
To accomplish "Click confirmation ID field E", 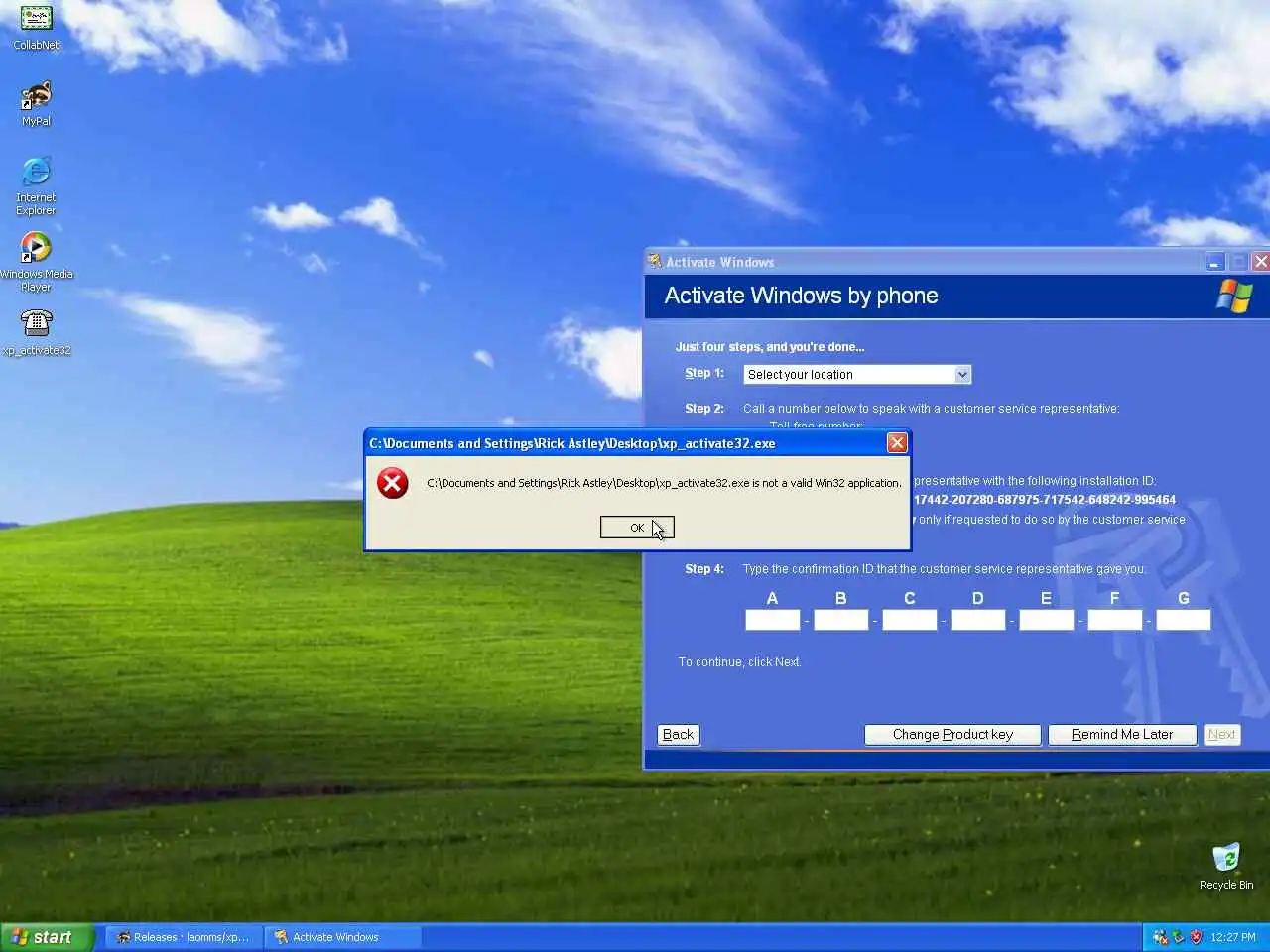I will pos(1046,620).
